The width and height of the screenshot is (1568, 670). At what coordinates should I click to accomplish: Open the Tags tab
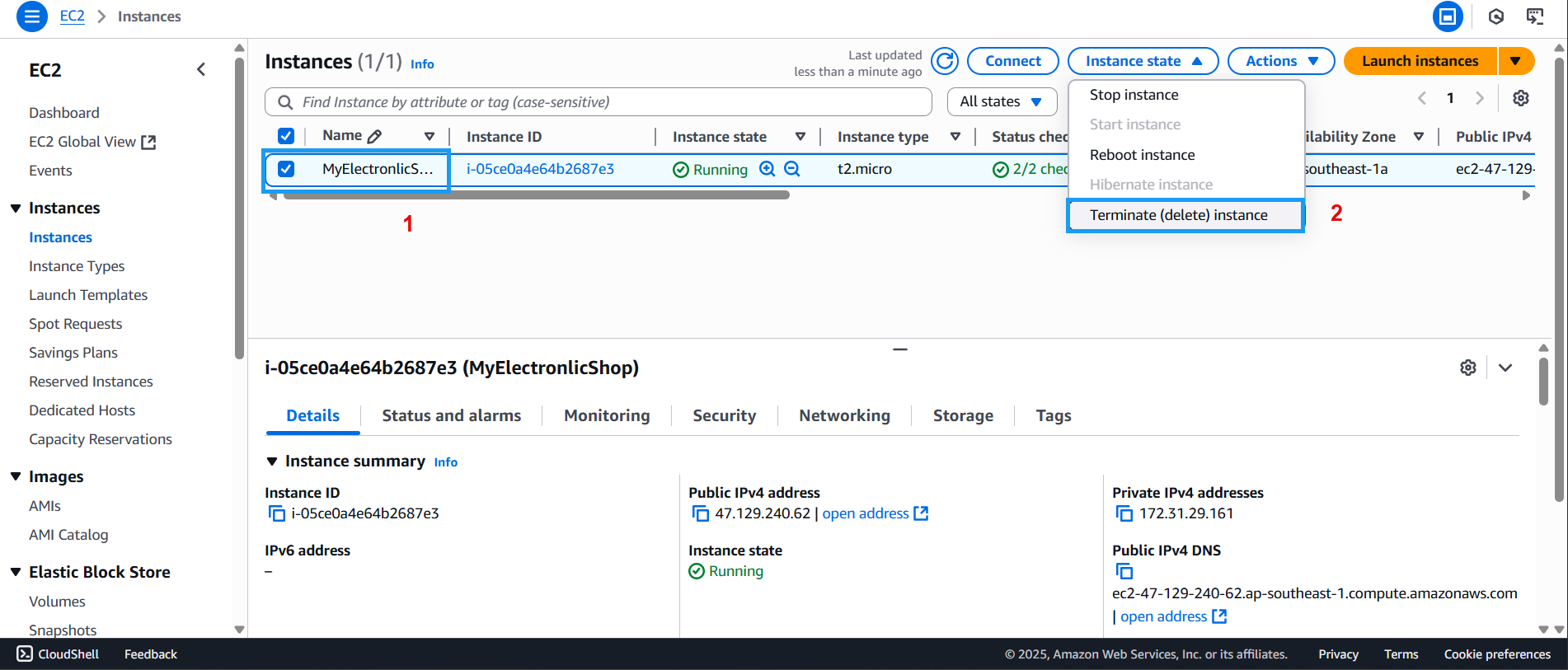[x=1054, y=416]
